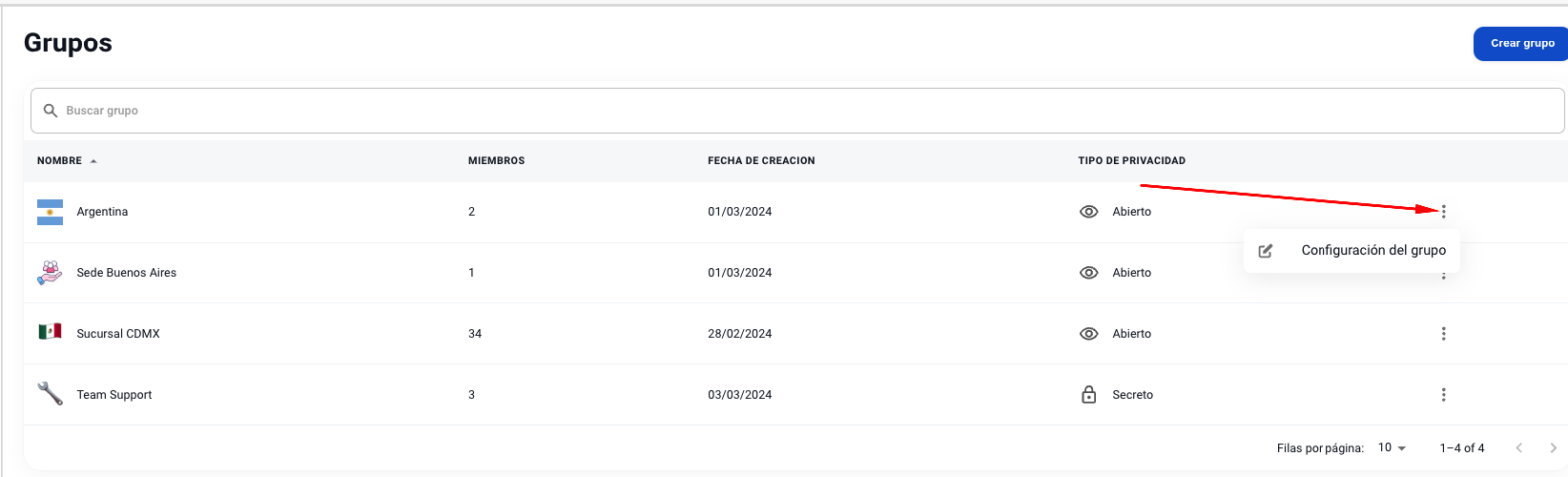The image size is (1568, 477).
Task: Go to next page of groups
Action: pos(1553,447)
